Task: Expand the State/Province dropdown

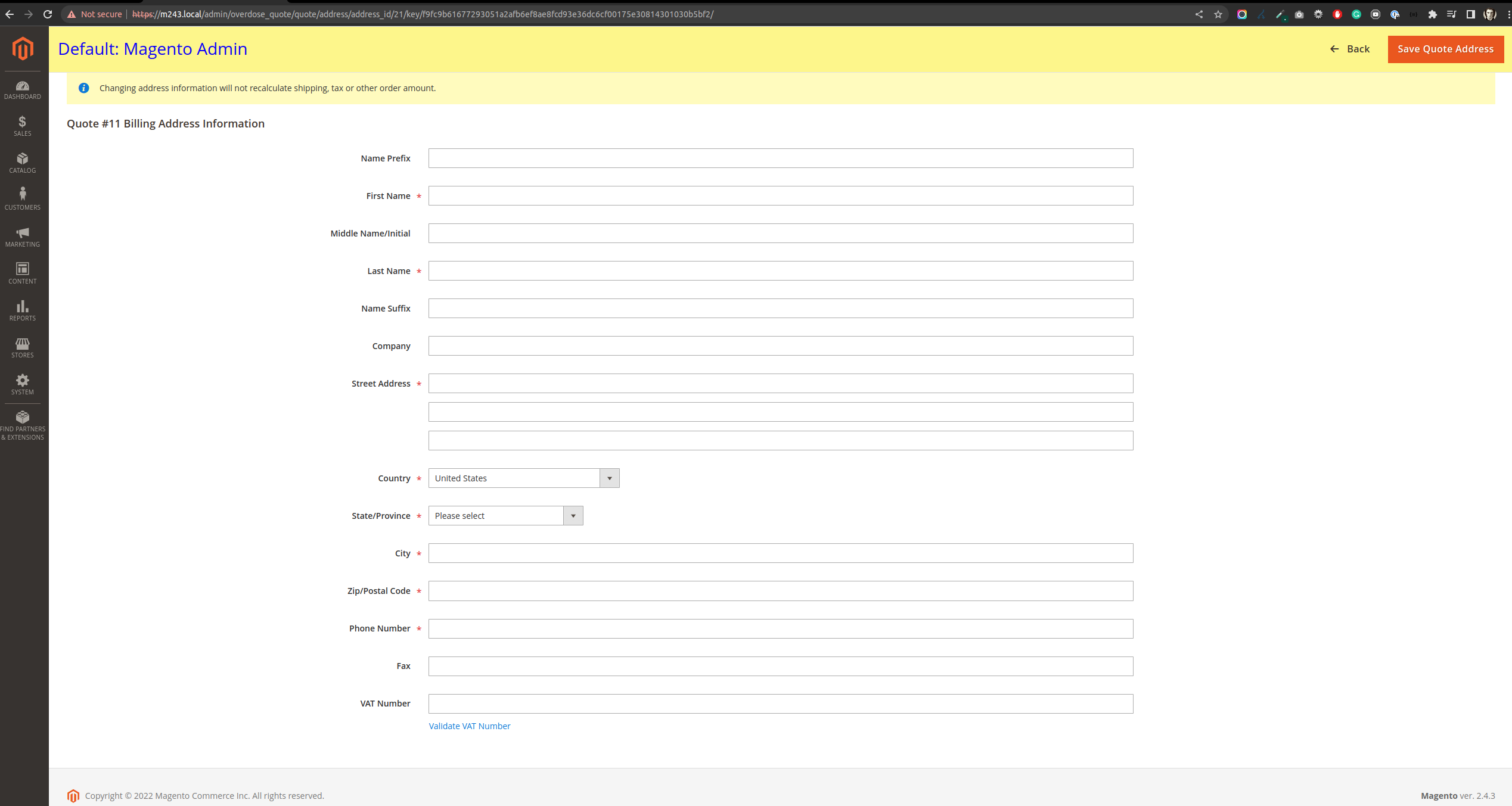Action: click(x=505, y=516)
